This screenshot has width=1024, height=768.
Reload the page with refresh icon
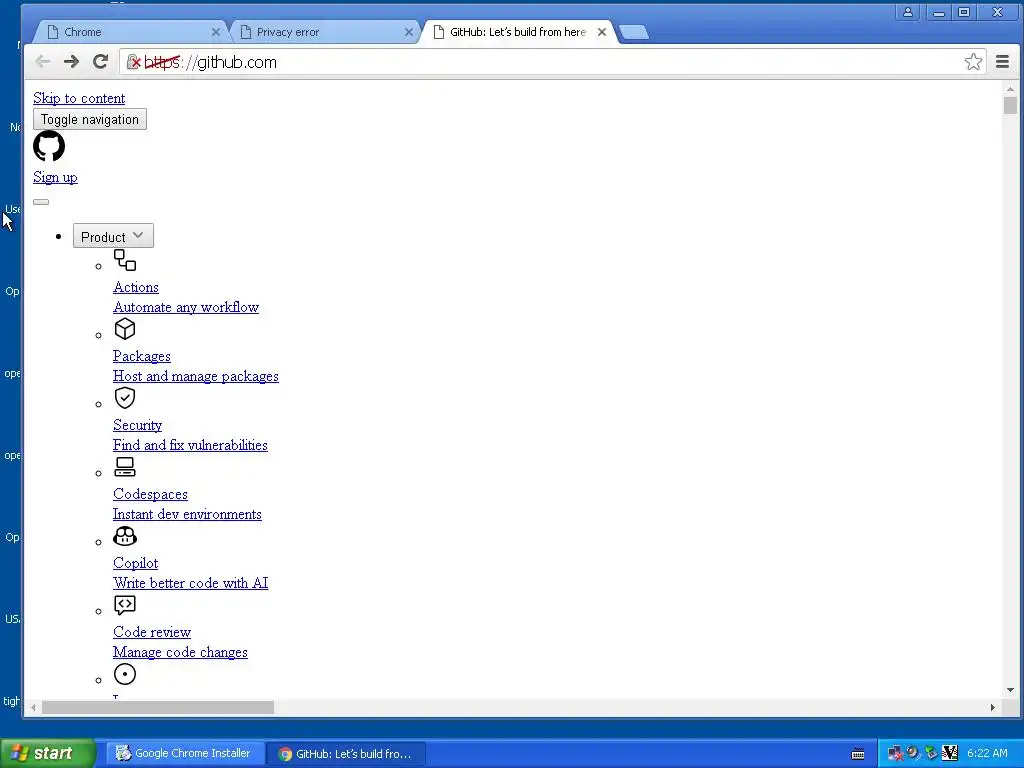pos(100,61)
